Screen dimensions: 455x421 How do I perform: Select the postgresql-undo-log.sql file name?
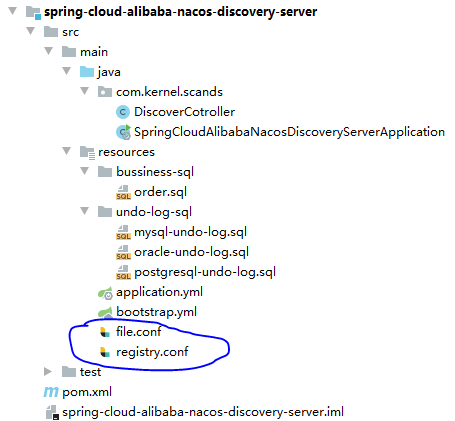coord(205,273)
